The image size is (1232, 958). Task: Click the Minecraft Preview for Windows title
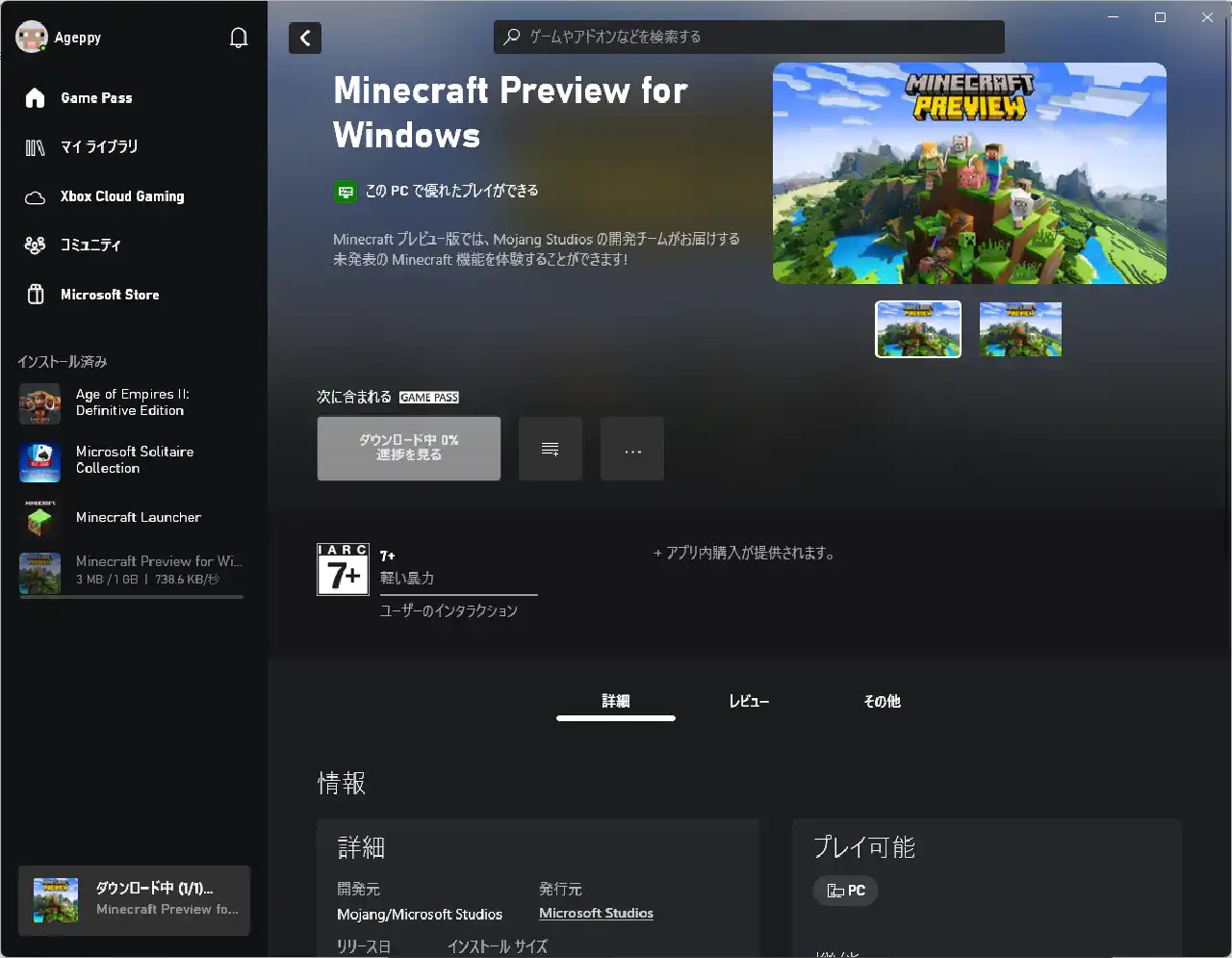point(510,113)
